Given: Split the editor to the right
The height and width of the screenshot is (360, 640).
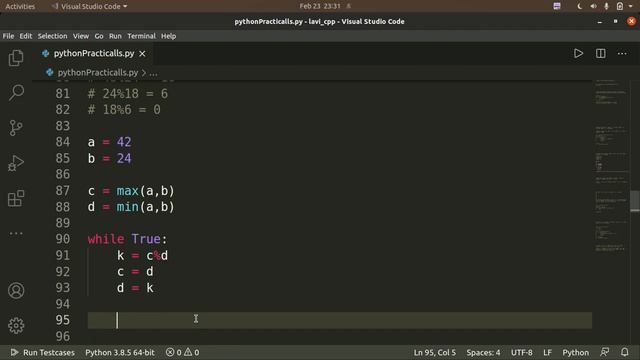Looking at the screenshot, I should pyautogui.click(x=600, y=53).
